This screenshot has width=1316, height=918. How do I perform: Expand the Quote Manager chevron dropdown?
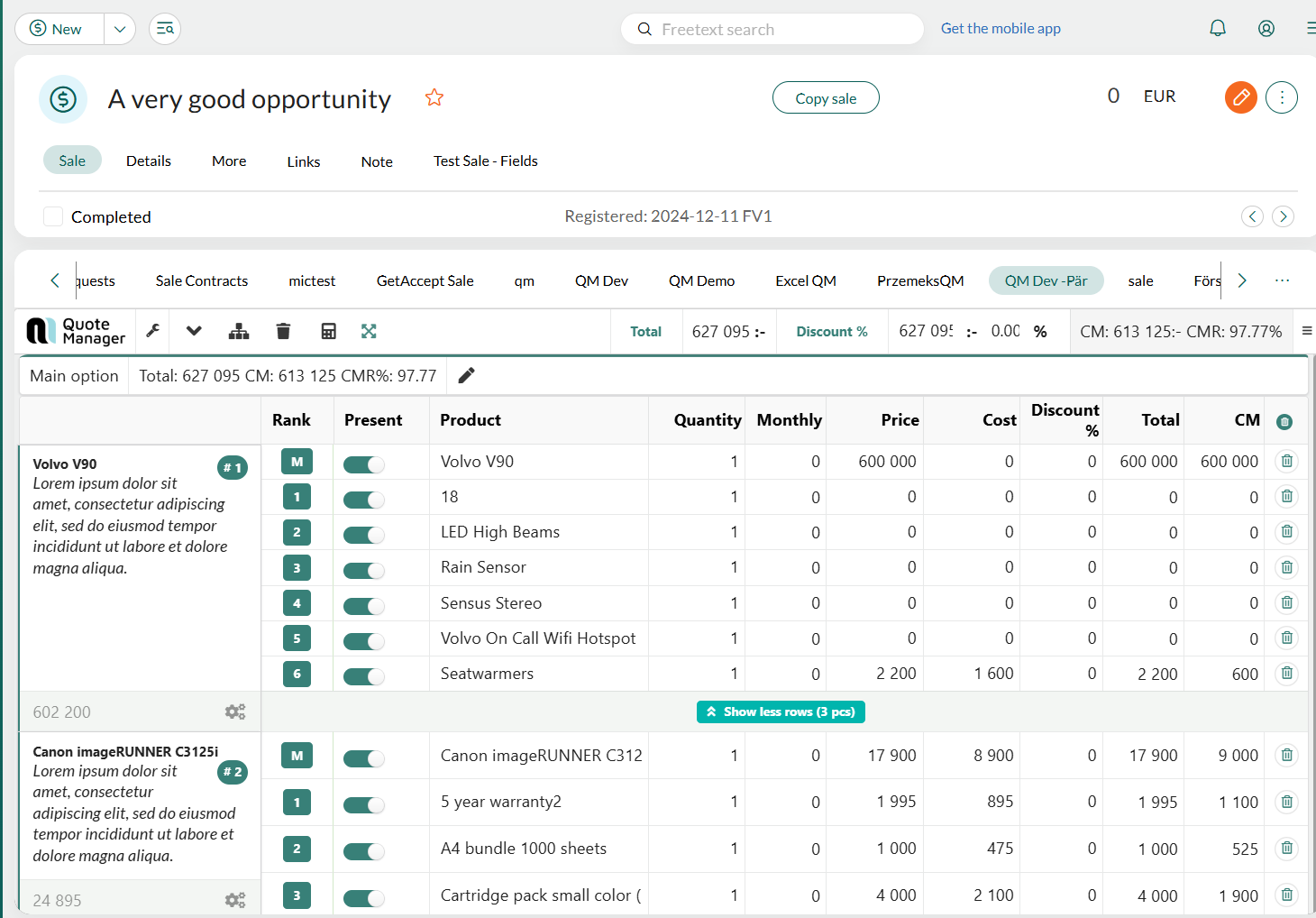coord(194,331)
